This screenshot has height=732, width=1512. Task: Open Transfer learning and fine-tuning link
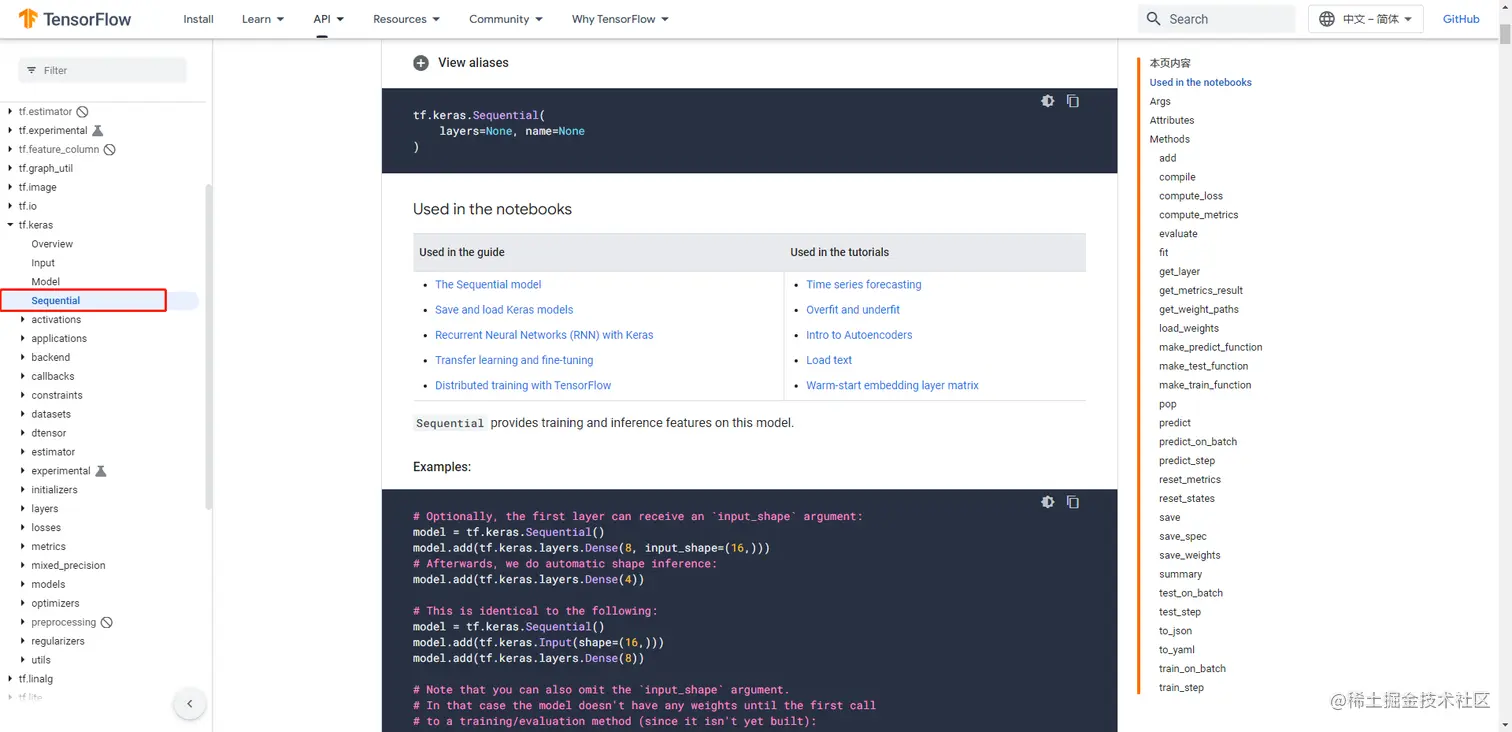(x=514, y=360)
